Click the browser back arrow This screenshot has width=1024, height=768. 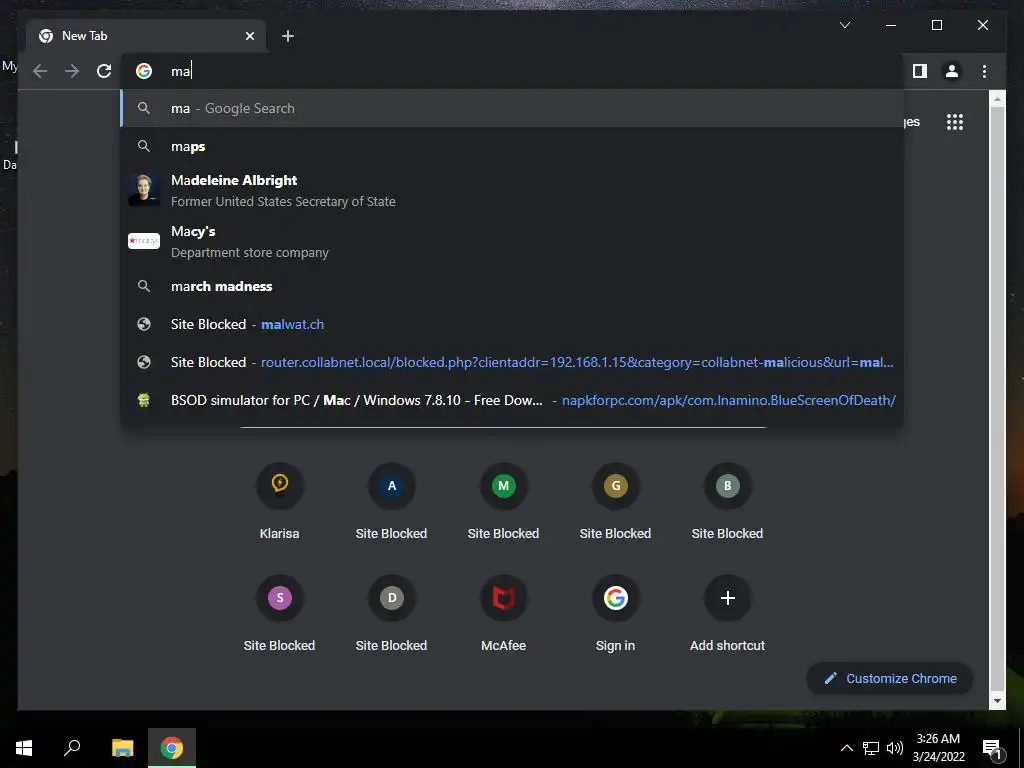[40, 71]
